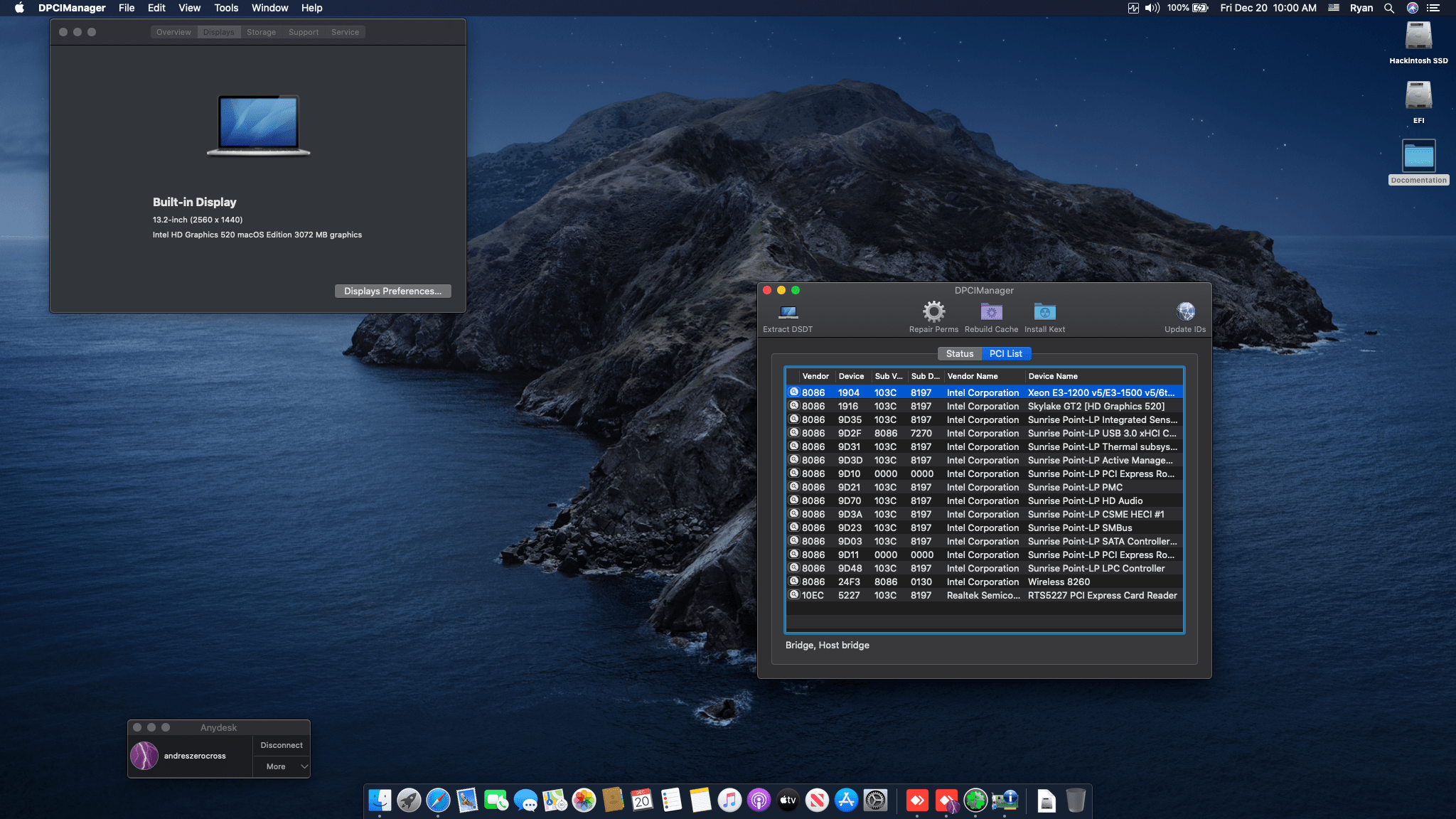
Task: Open Service tab in About This Mac
Action: 345,32
